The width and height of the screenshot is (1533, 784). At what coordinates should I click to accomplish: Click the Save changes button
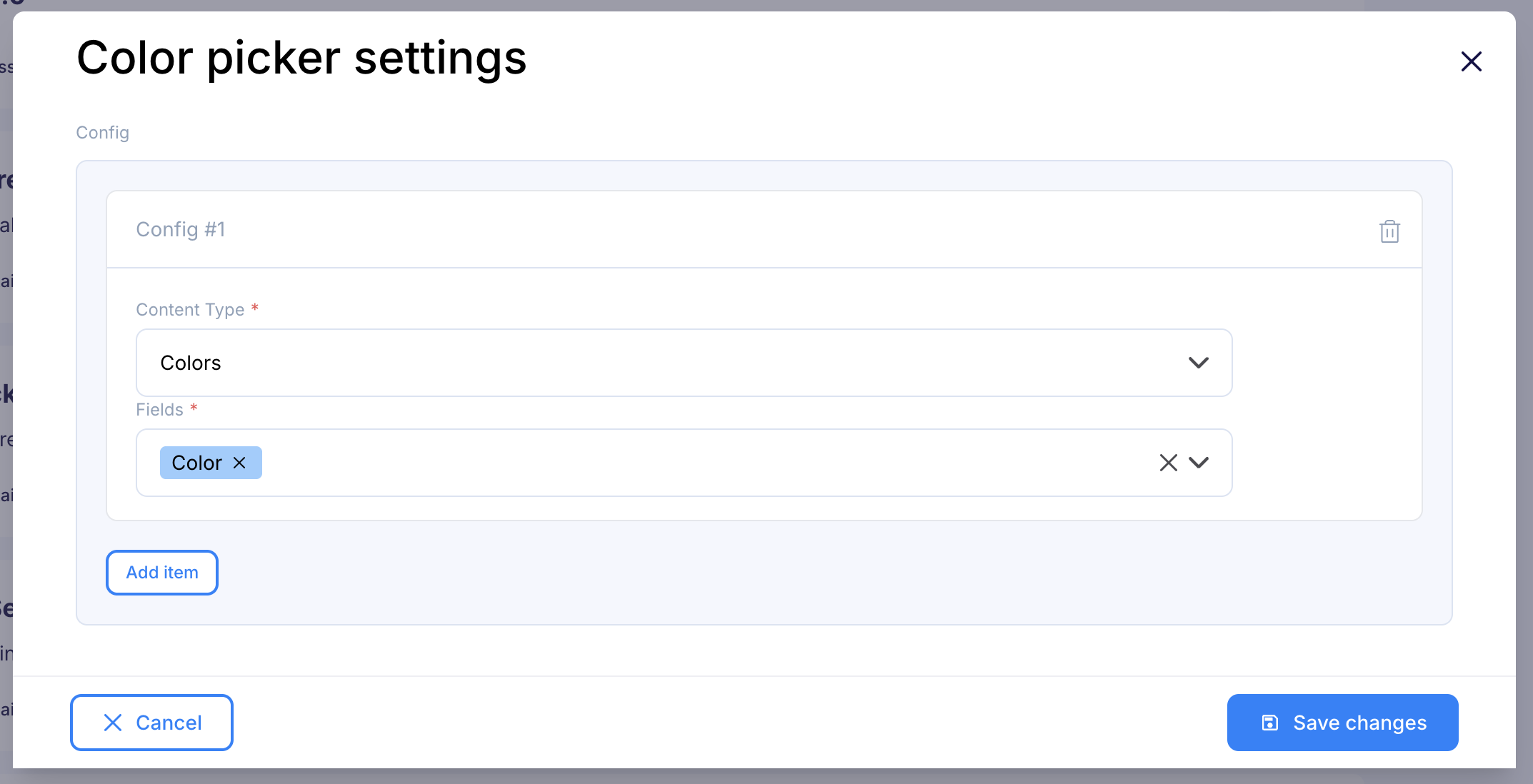coord(1342,723)
